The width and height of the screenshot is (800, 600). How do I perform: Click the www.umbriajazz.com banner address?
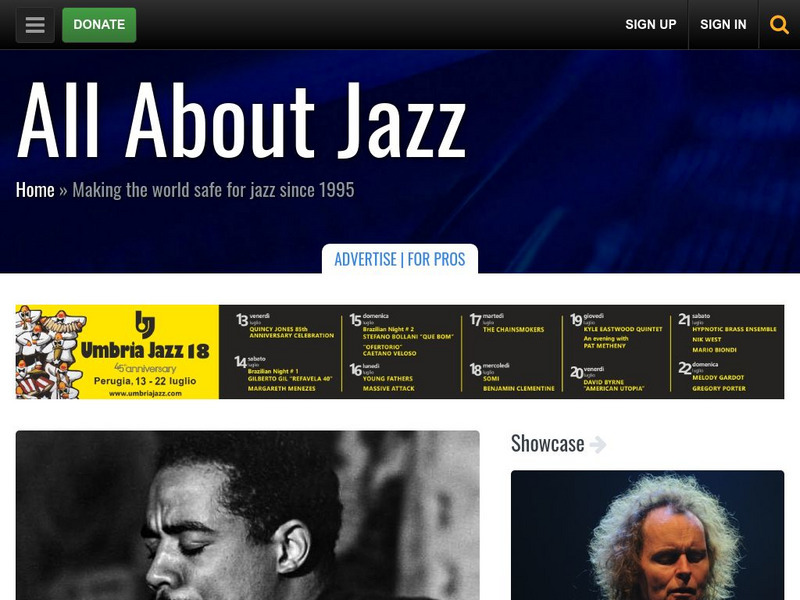point(145,393)
